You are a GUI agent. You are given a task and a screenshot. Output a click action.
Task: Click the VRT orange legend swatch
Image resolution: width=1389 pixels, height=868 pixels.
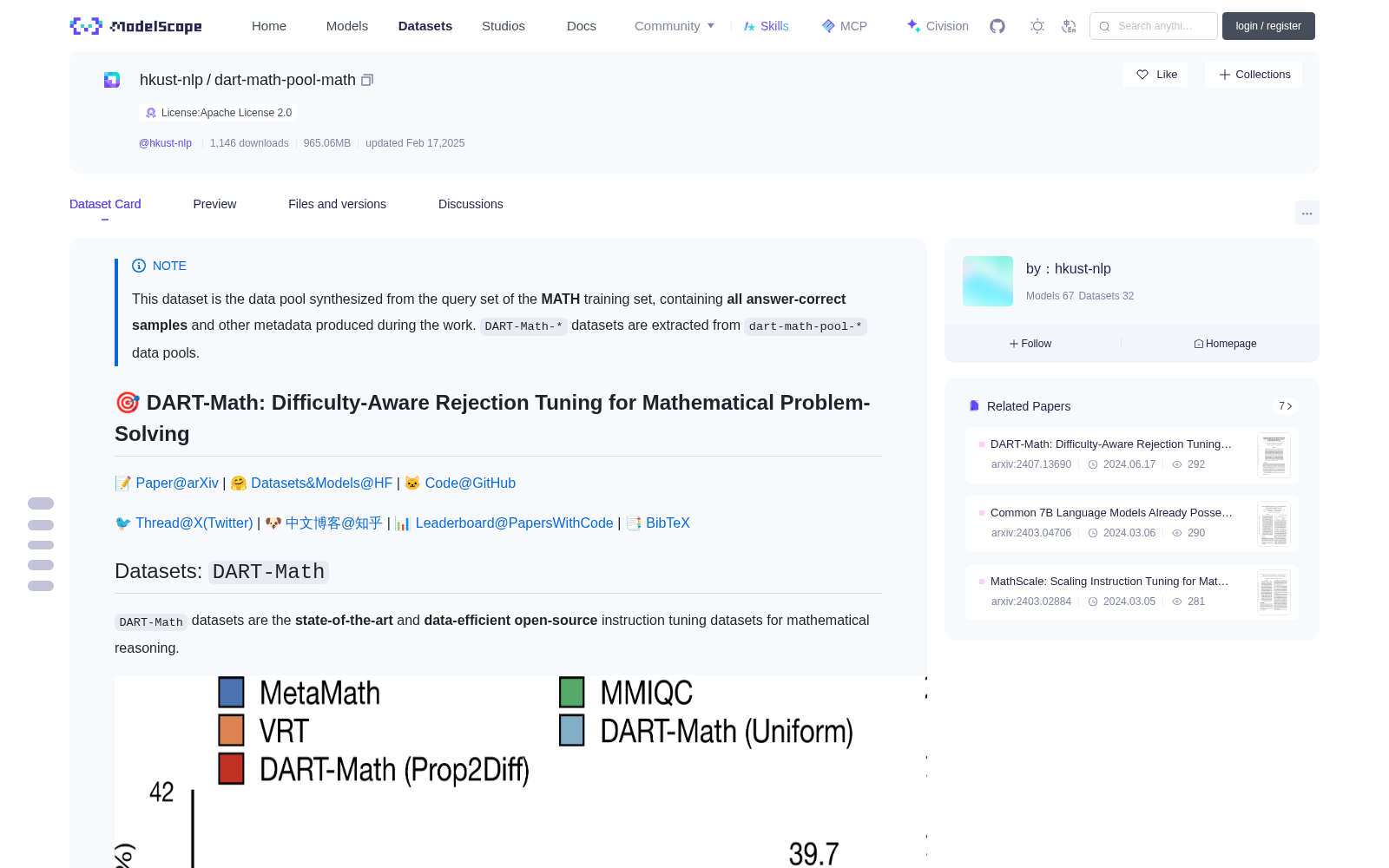[x=231, y=731]
